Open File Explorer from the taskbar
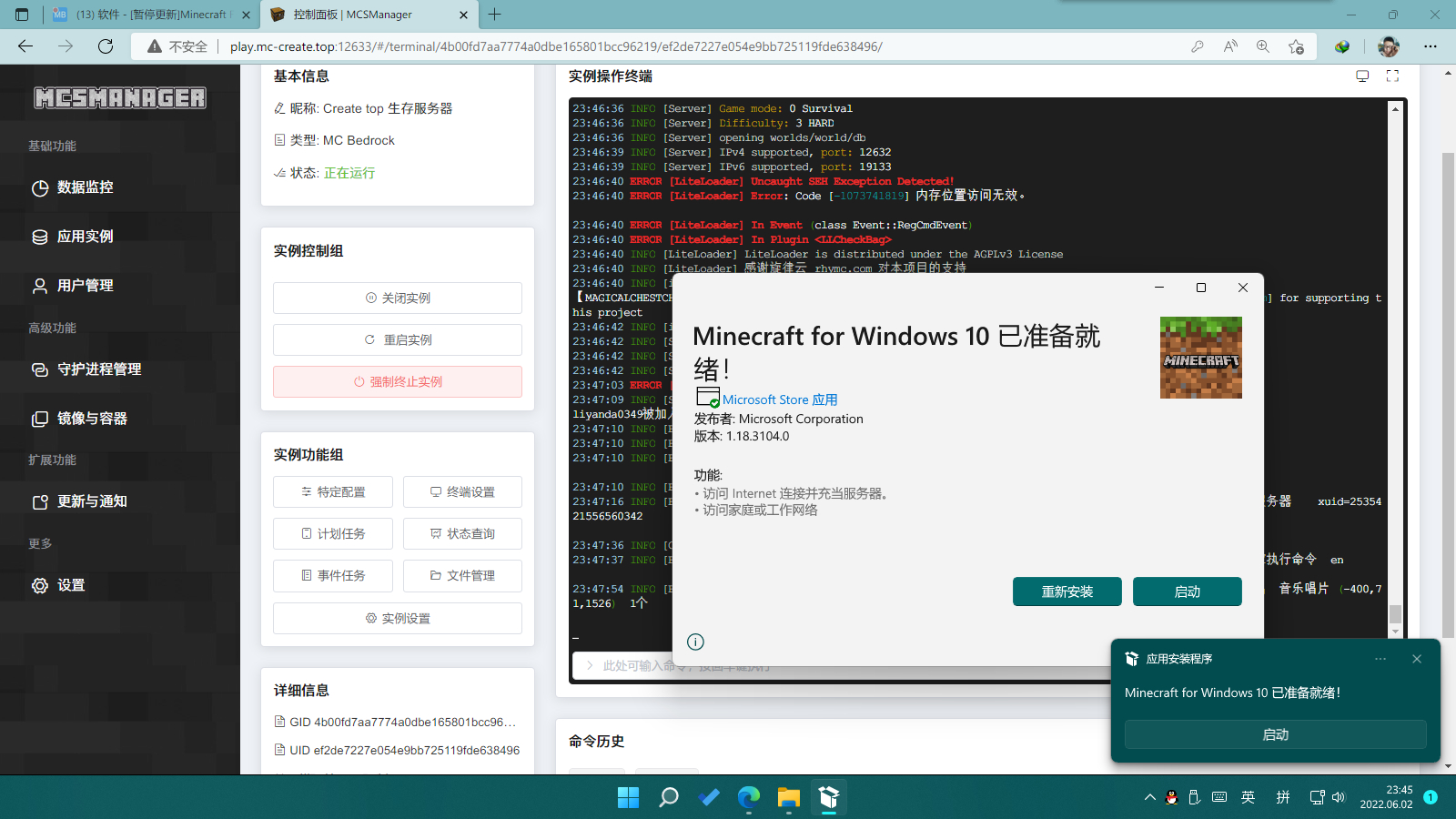The width and height of the screenshot is (1456, 819). pos(789,798)
